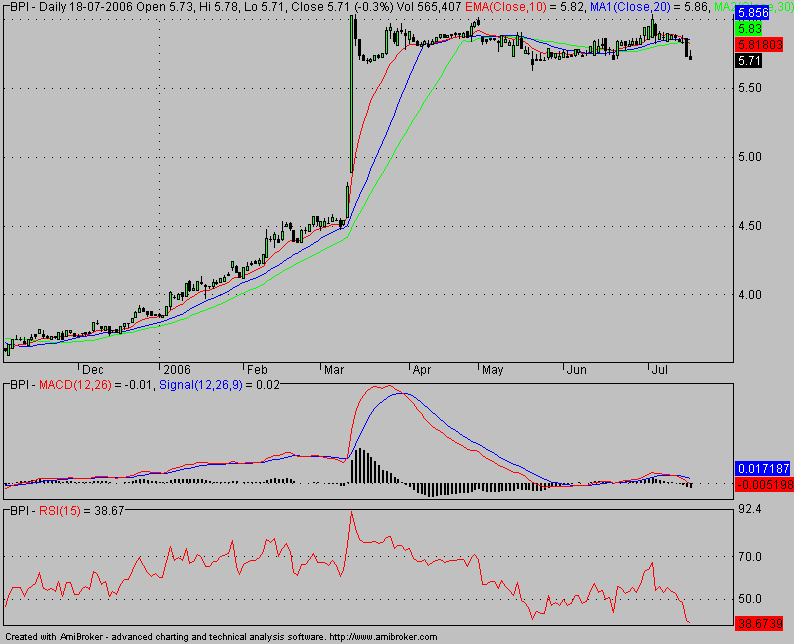This screenshot has height=644, width=794.
Task: Click the May month label on time axis
Action: 492,370
